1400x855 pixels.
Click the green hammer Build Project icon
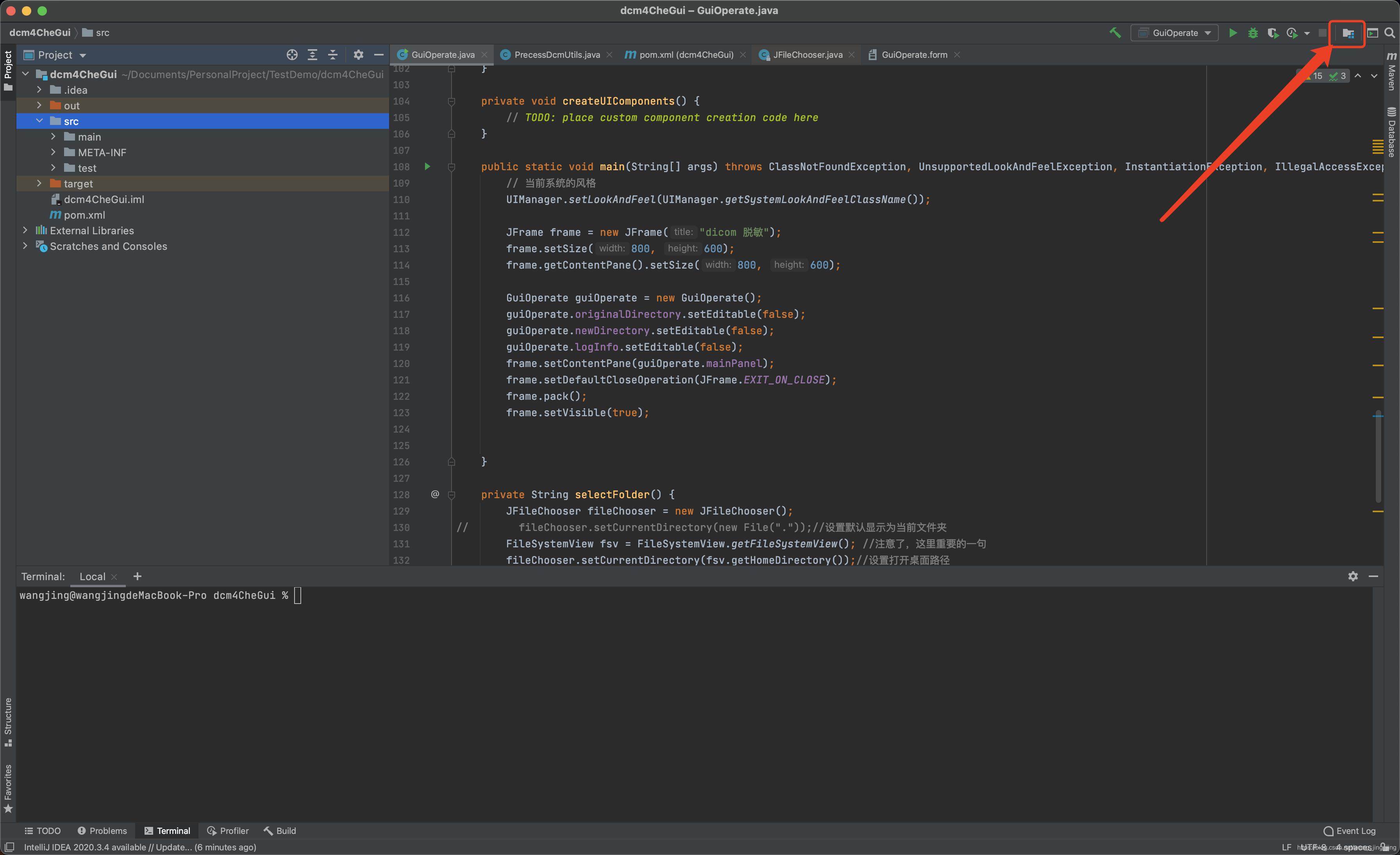[1115, 33]
